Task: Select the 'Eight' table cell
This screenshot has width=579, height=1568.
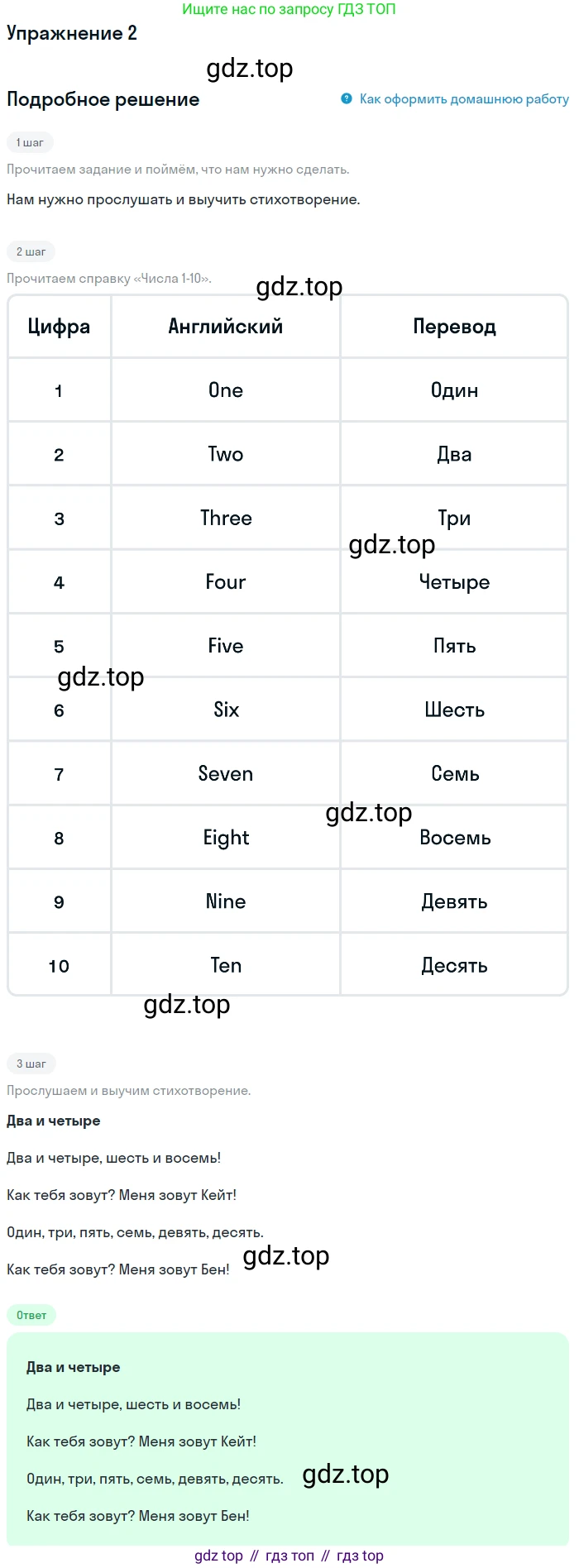Action: pyautogui.click(x=226, y=838)
